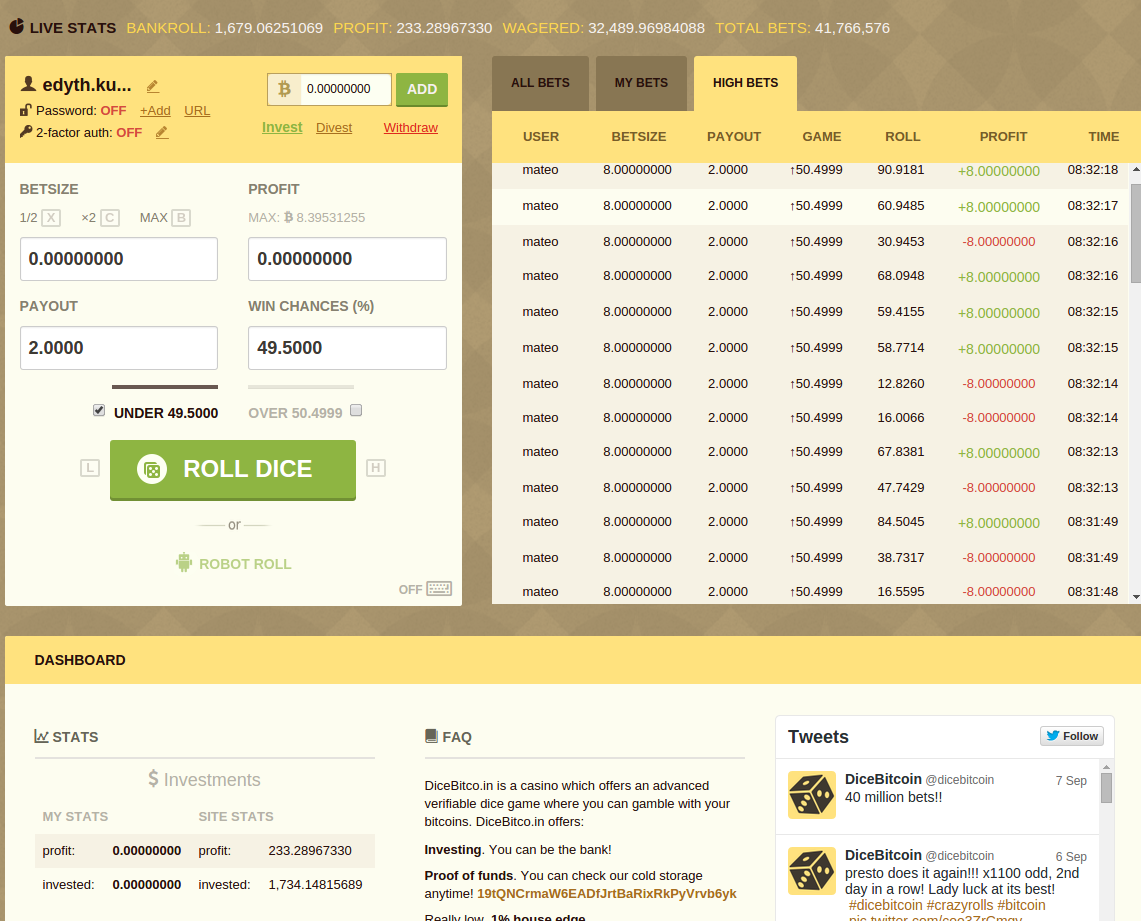Click the #dicebitcoin hashtag

click(886, 905)
